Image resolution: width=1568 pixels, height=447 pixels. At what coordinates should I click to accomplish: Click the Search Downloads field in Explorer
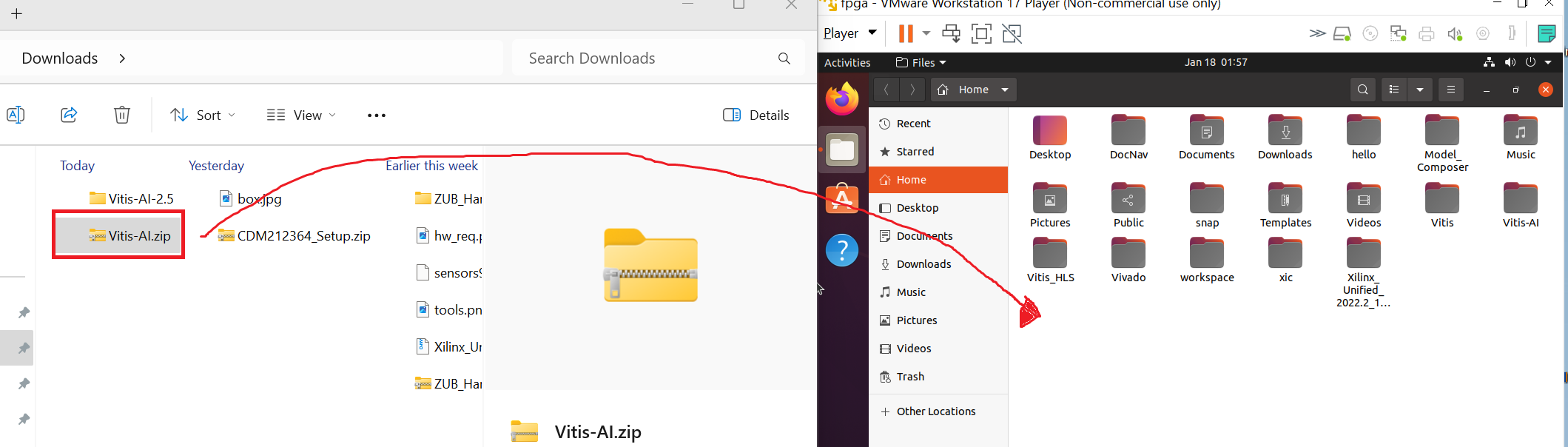(x=659, y=58)
